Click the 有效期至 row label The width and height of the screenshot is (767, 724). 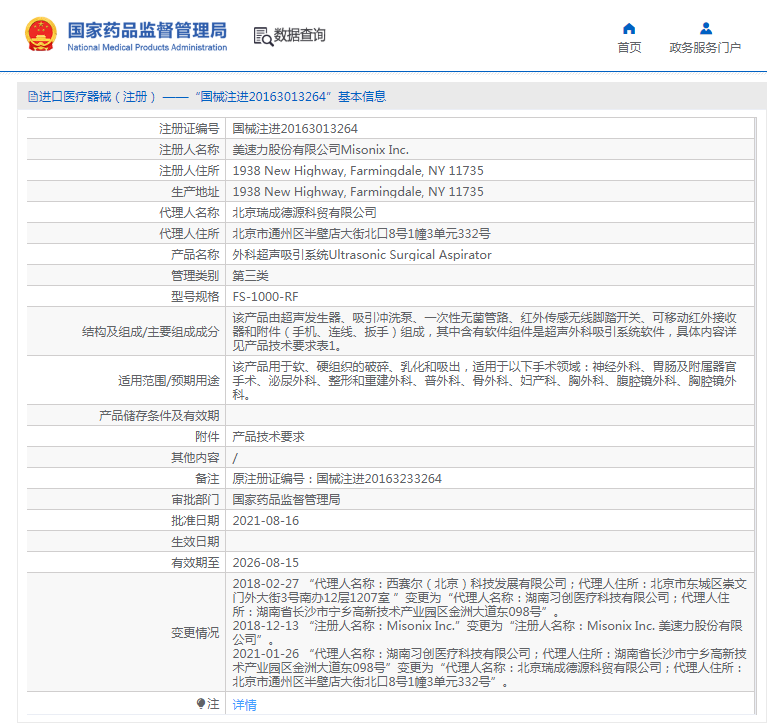(195, 563)
